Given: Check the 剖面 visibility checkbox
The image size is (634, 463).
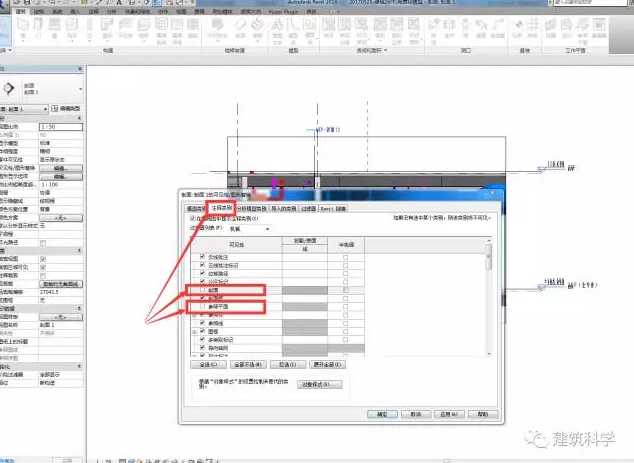Looking at the screenshot, I should pos(203,290).
